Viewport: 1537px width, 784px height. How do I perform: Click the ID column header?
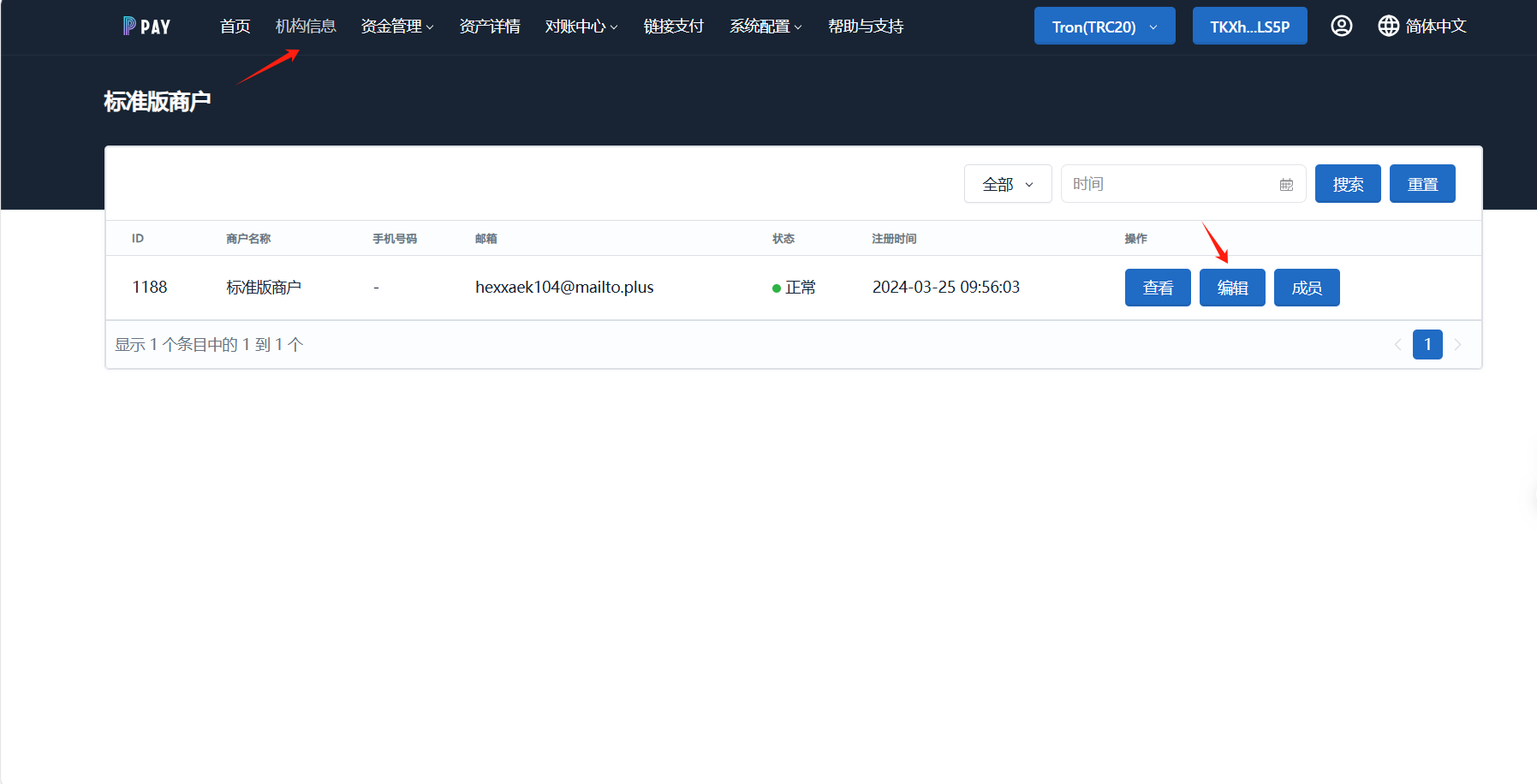point(138,239)
